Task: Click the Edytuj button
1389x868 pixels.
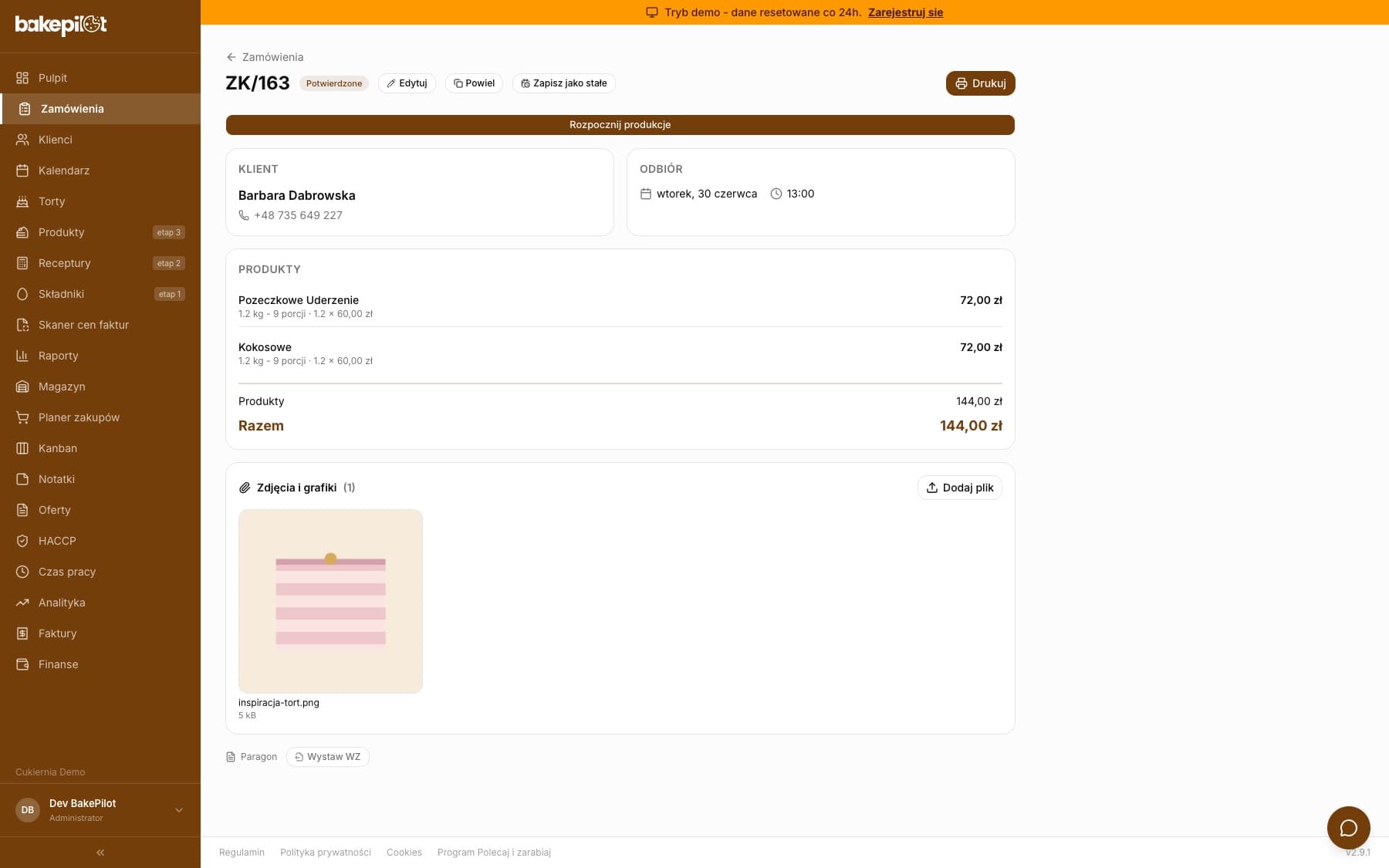Action: (x=407, y=83)
